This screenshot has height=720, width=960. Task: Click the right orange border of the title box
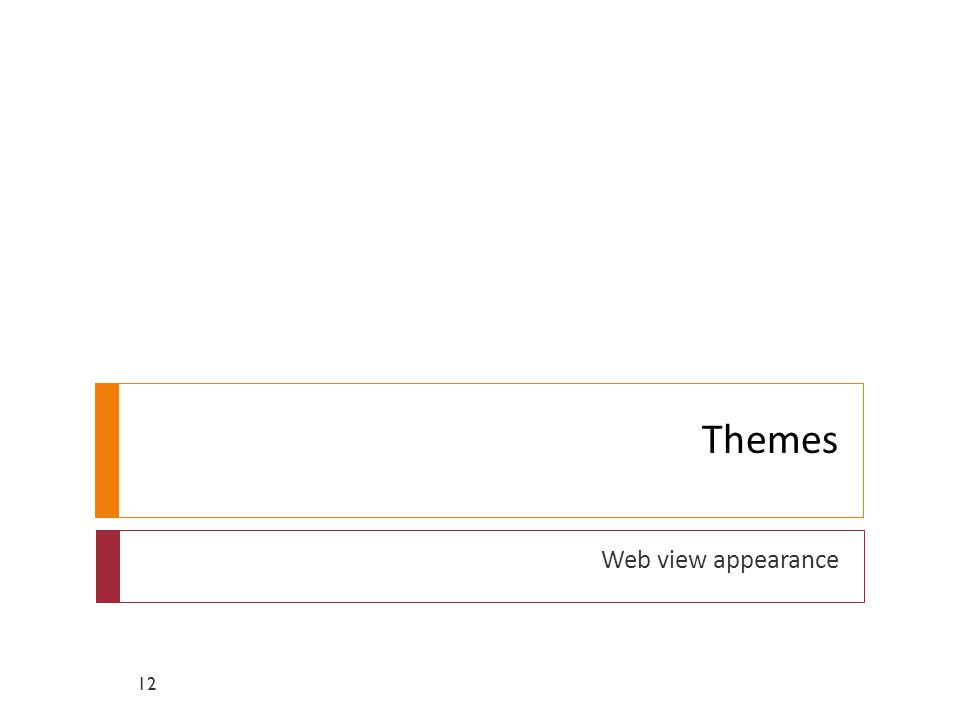pos(863,450)
